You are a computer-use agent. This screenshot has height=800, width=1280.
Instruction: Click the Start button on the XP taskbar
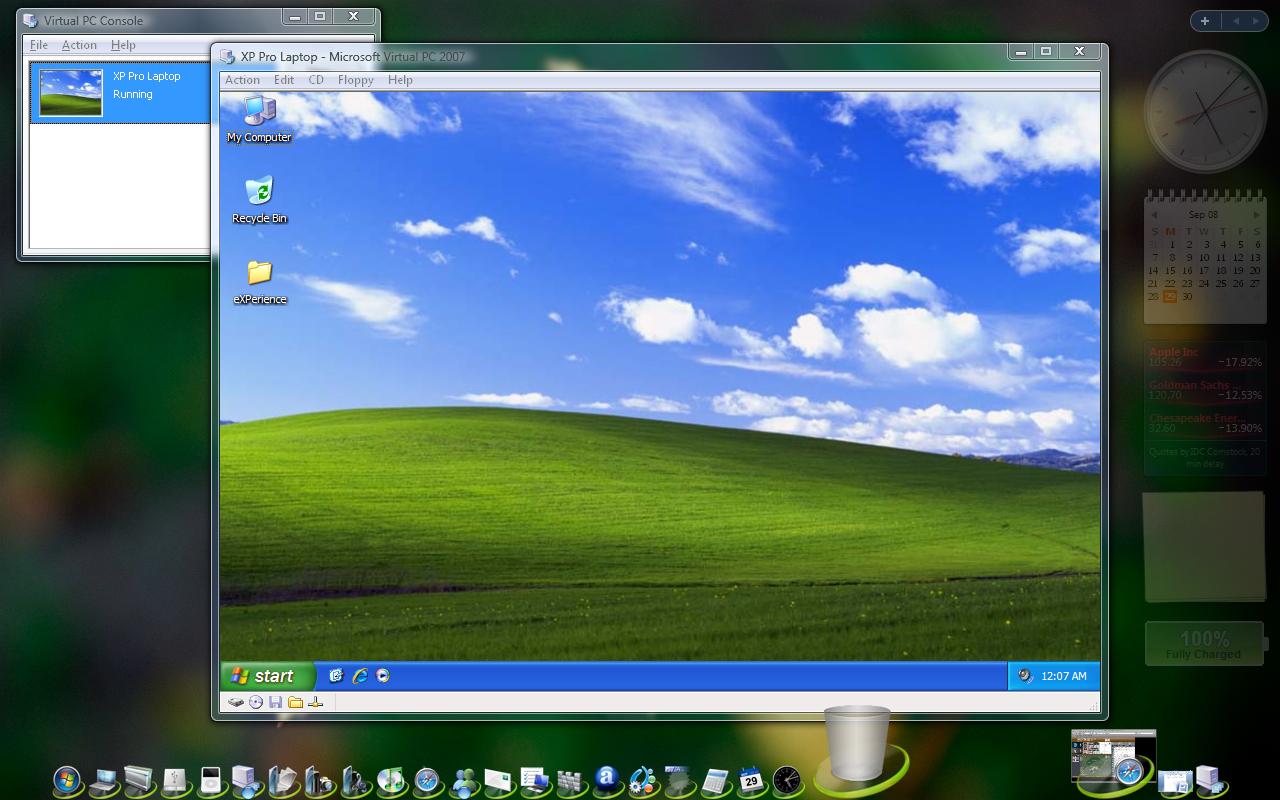(264, 676)
